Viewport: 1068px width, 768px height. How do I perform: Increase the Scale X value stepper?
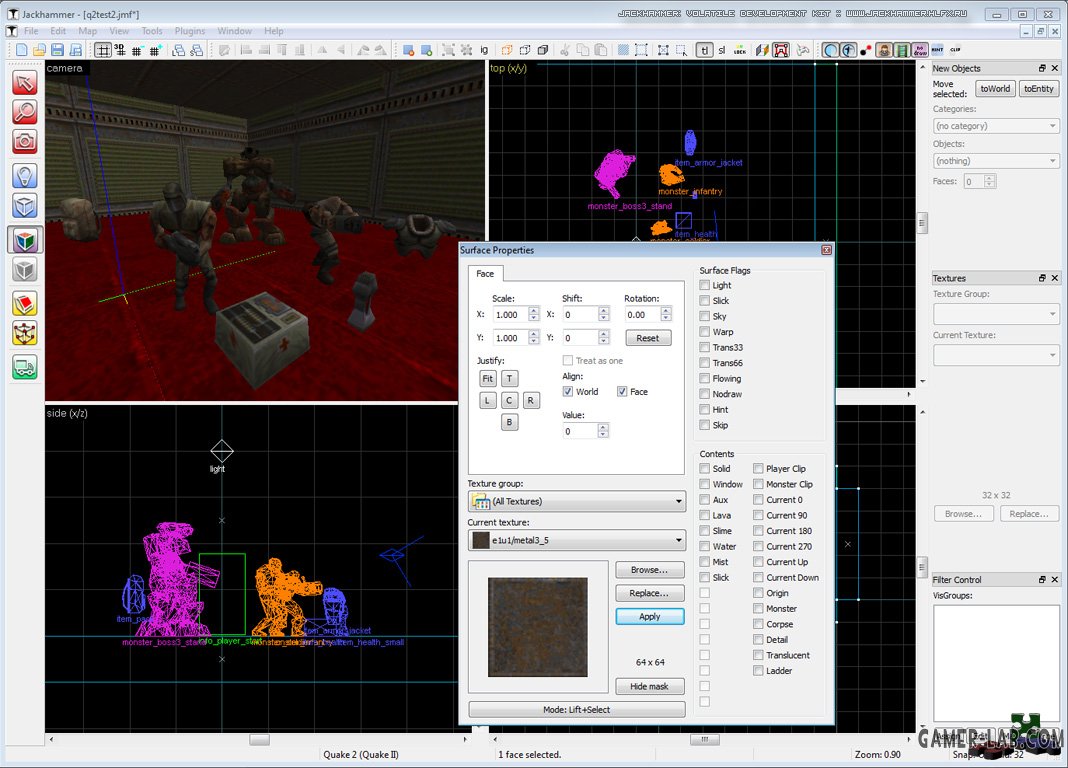point(534,310)
